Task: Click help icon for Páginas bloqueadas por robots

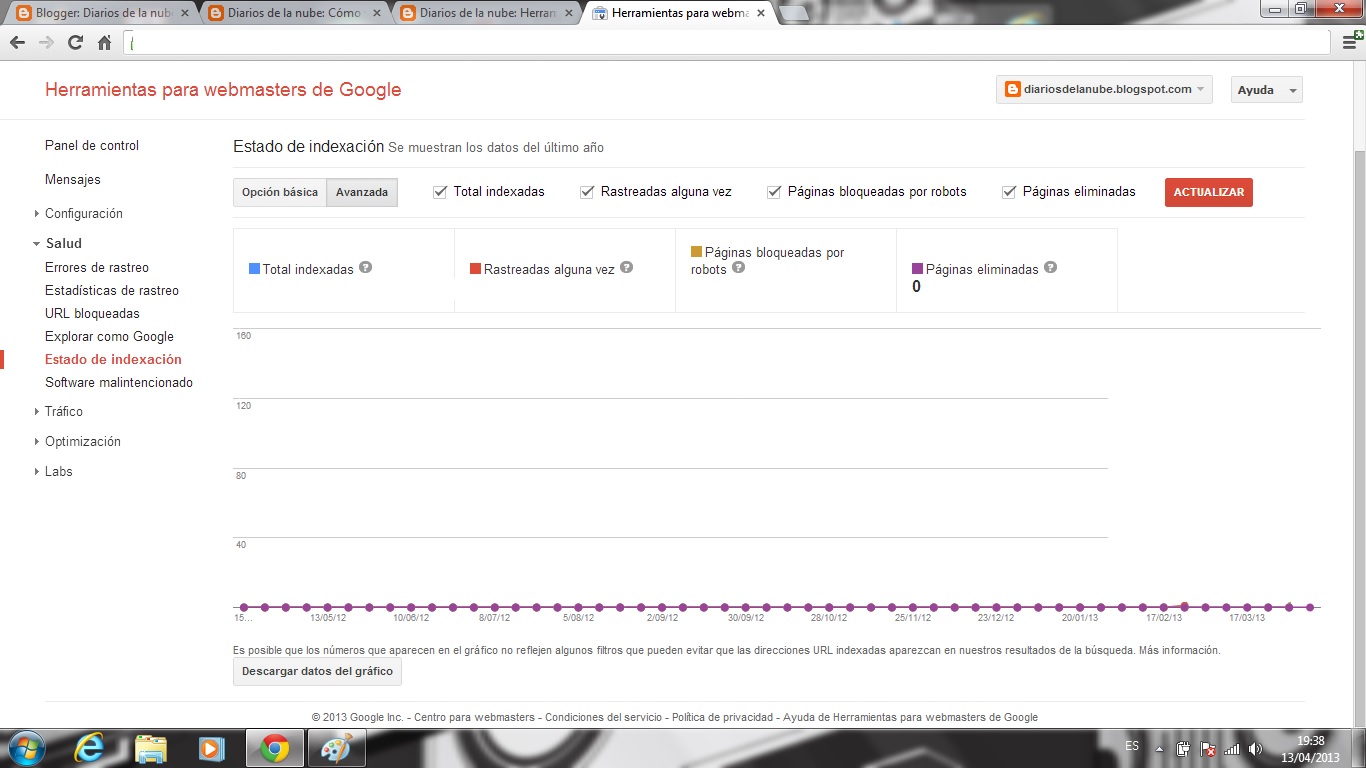Action: [x=738, y=267]
